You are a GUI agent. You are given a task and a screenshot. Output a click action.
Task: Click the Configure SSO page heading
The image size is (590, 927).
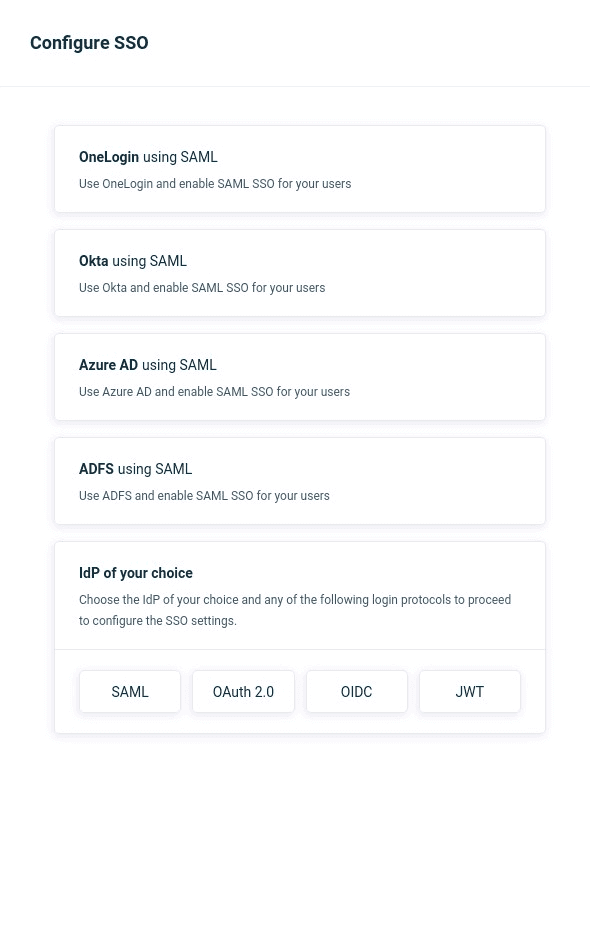click(x=89, y=43)
